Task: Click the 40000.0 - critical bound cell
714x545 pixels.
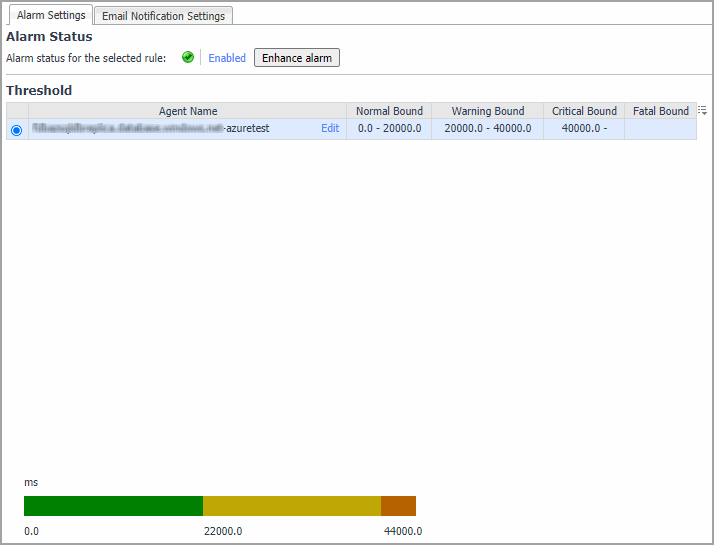Action: tap(584, 128)
